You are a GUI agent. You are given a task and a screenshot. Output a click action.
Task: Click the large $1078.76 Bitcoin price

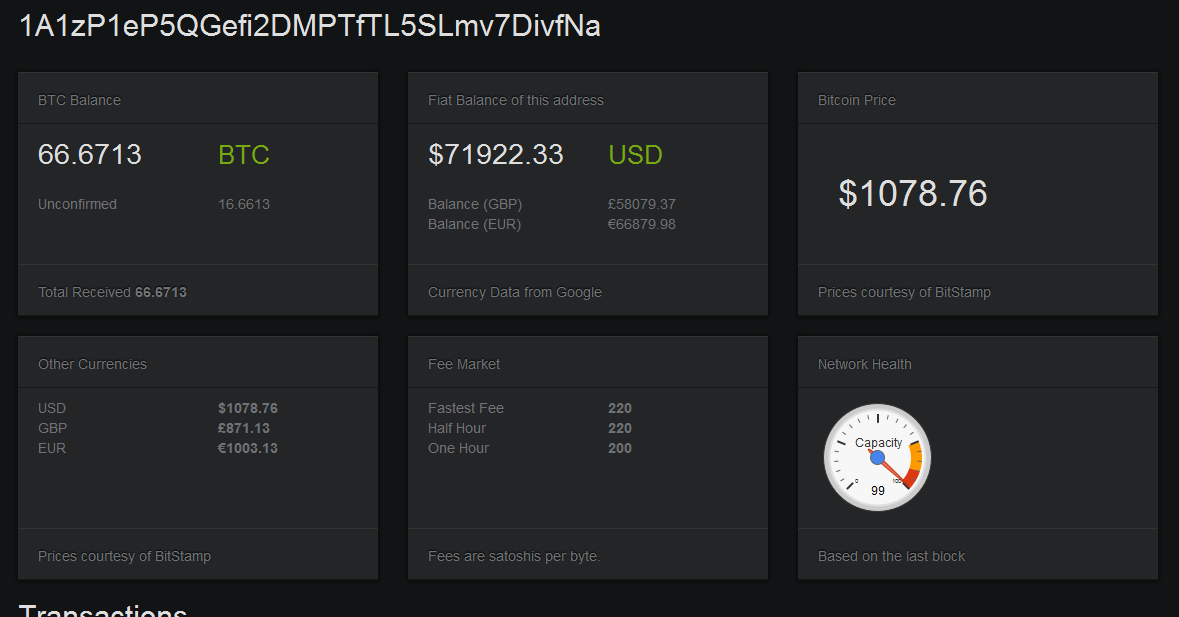[912, 193]
